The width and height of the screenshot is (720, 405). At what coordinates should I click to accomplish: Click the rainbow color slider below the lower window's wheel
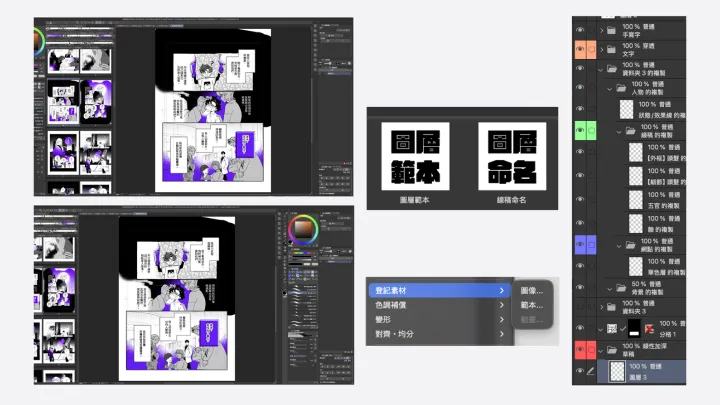(303, 253)
